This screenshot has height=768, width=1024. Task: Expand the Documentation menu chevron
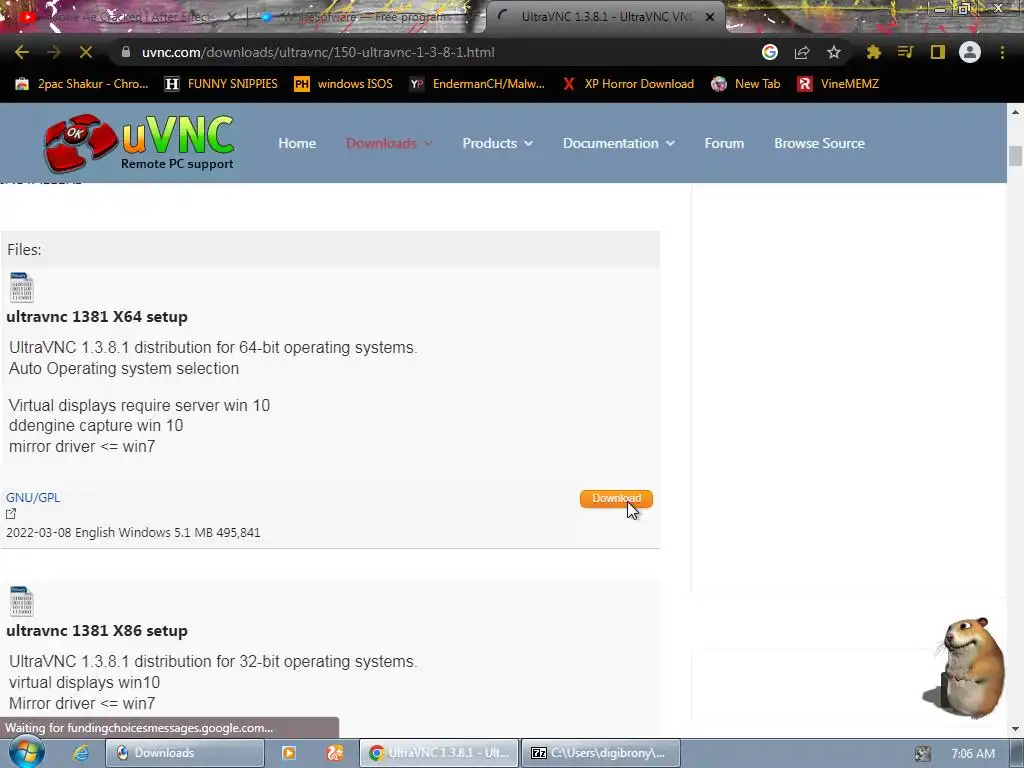click(670, 144)
